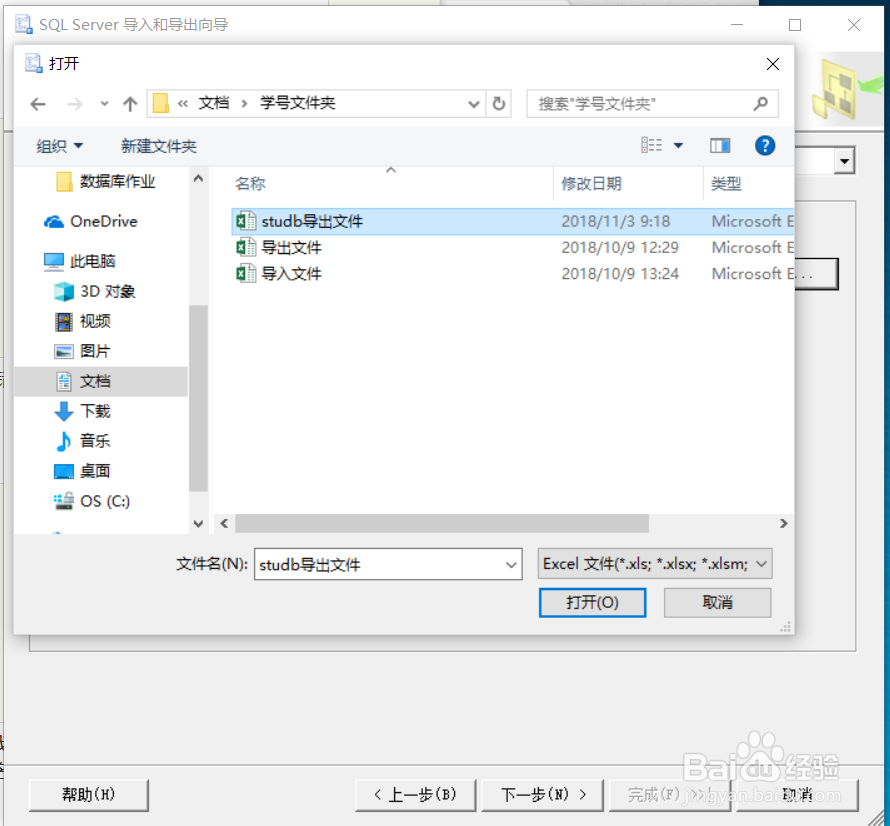The image size is (890, 826).
Task: Click 取消 in the open dialog
Action: (x=717, y=602)
